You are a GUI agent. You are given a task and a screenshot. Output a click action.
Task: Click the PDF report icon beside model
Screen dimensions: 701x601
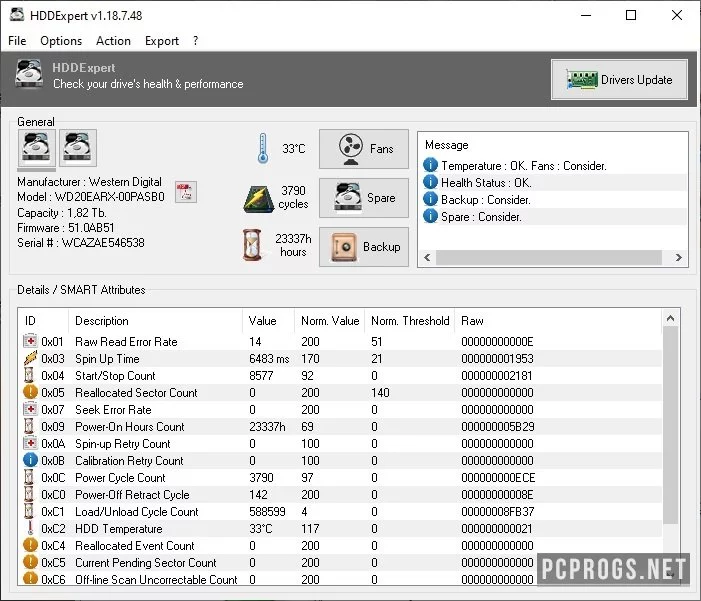(186, 192)
